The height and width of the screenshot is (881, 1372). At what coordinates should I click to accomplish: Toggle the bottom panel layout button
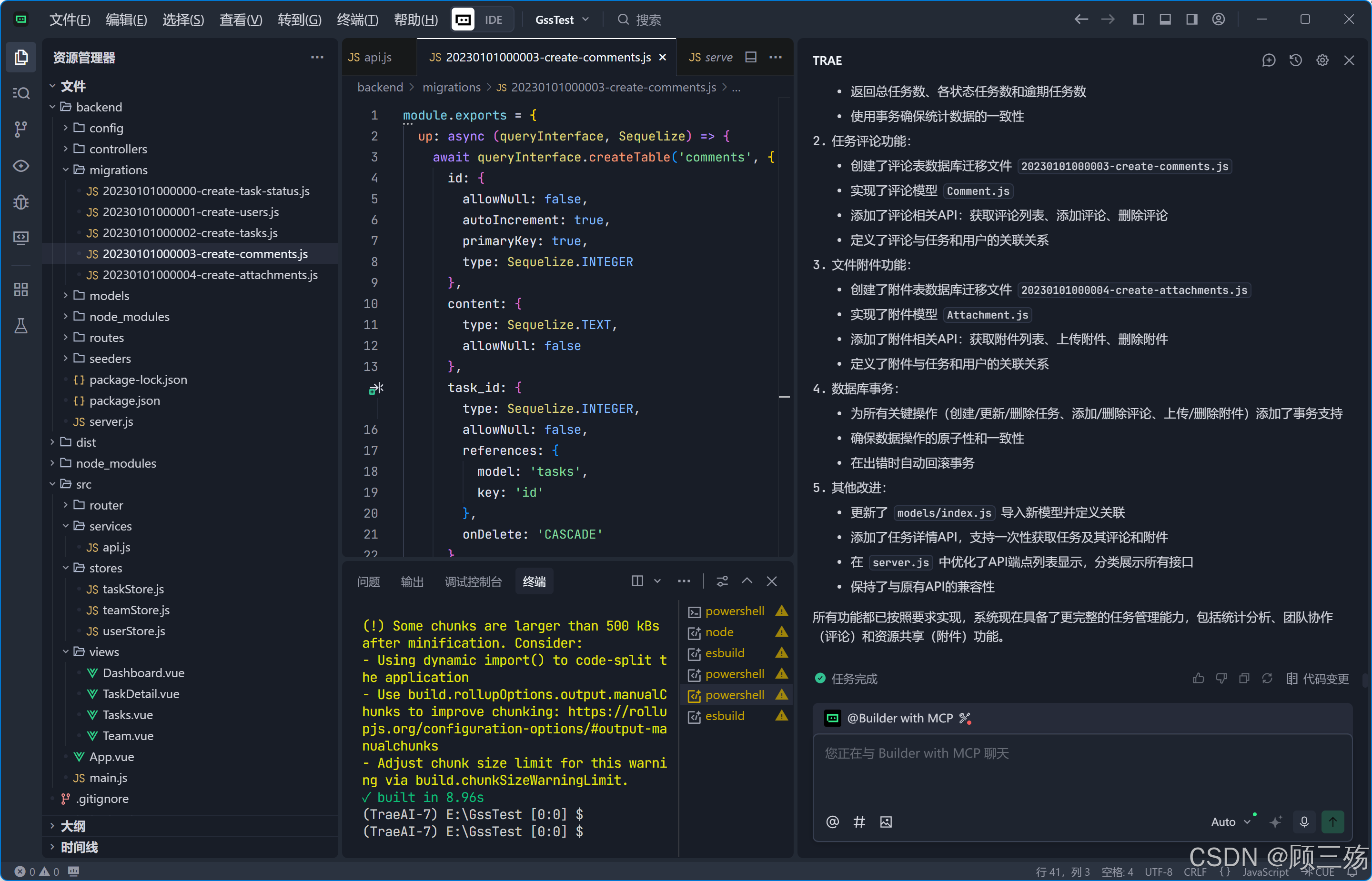(1165, 20)
